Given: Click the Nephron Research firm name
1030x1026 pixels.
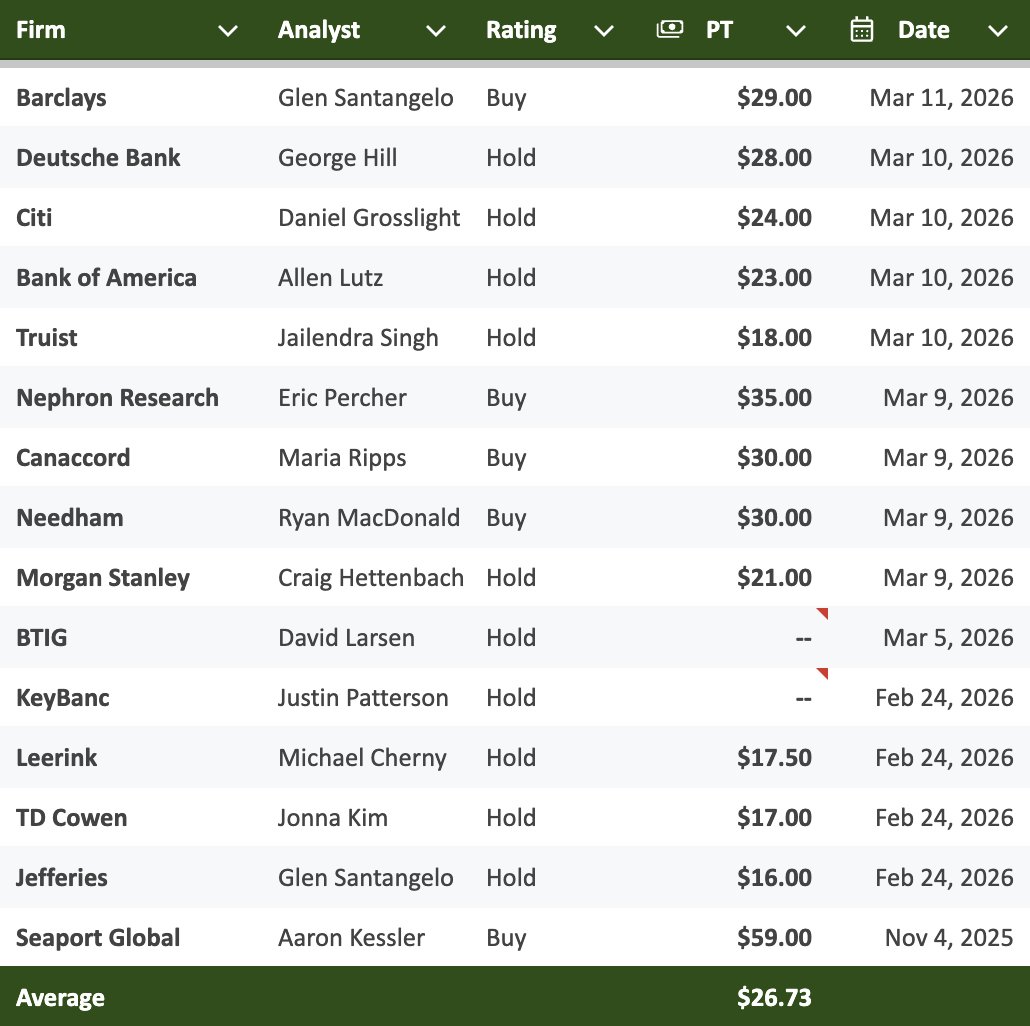Looking at the screenshot, I should click(117, 398).
